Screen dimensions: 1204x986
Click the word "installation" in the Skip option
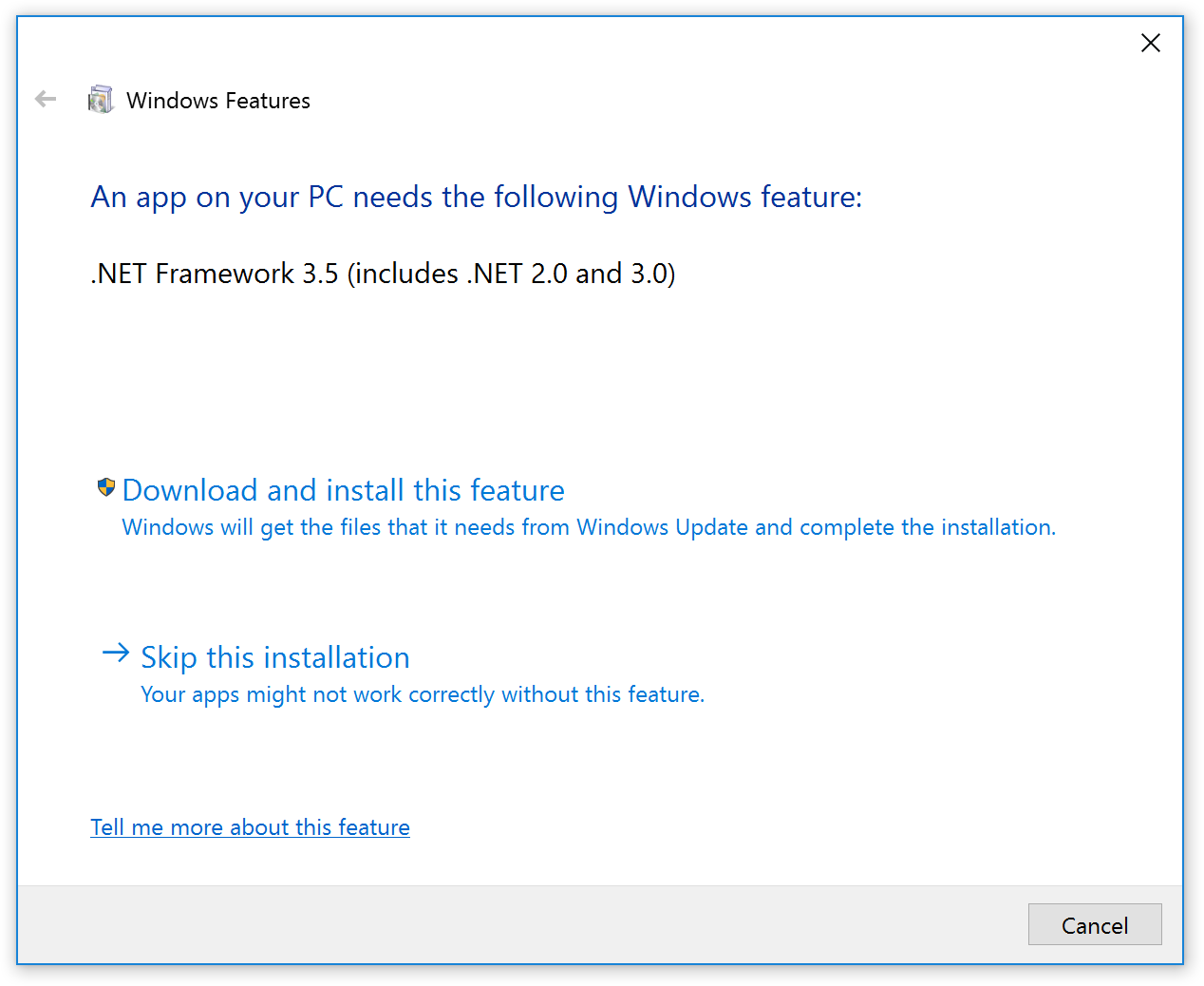pyautogui.click(x=336, y=657)
